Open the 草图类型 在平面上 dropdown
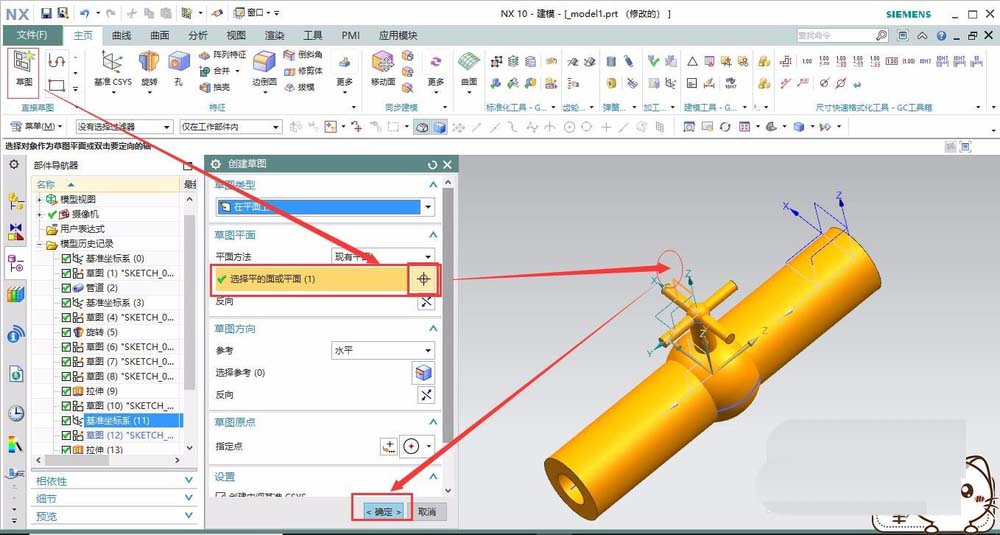Image resolution: width=1000 pixels, height=535 pixels. coord(325,207)
